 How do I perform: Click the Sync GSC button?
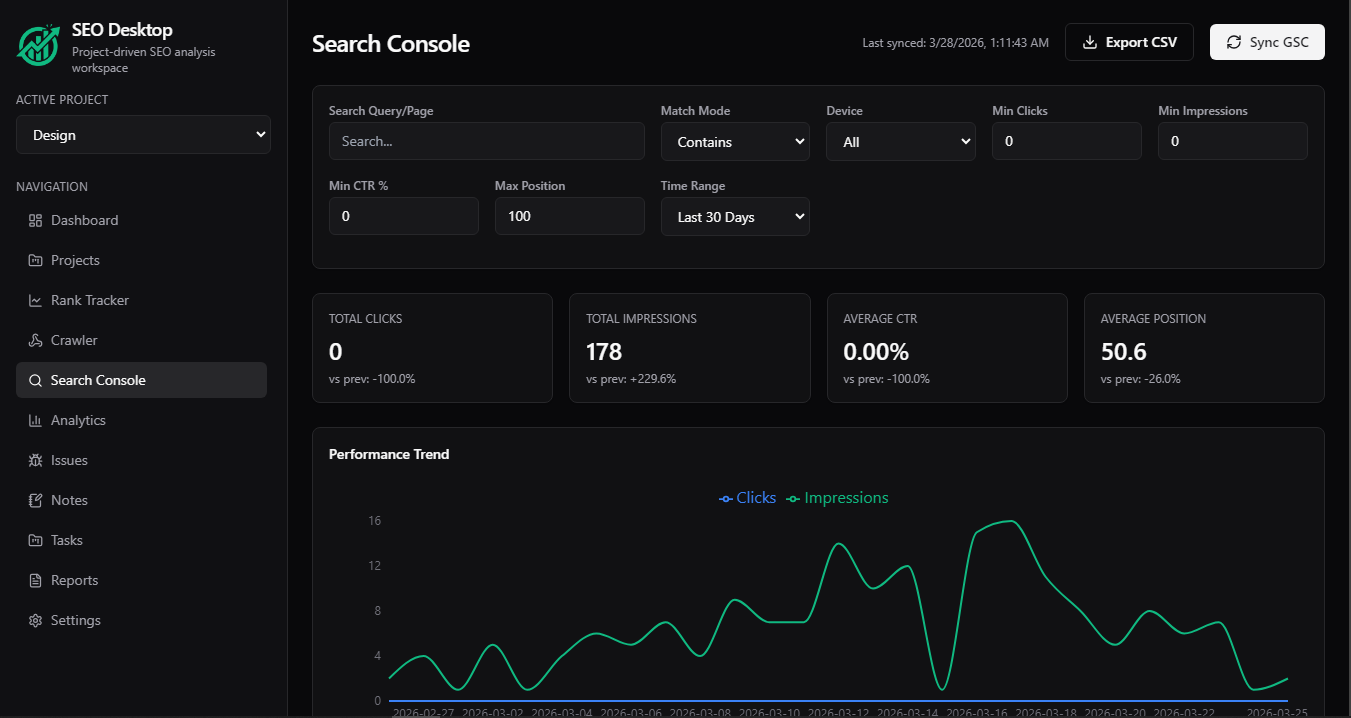tap(1267, 42)
